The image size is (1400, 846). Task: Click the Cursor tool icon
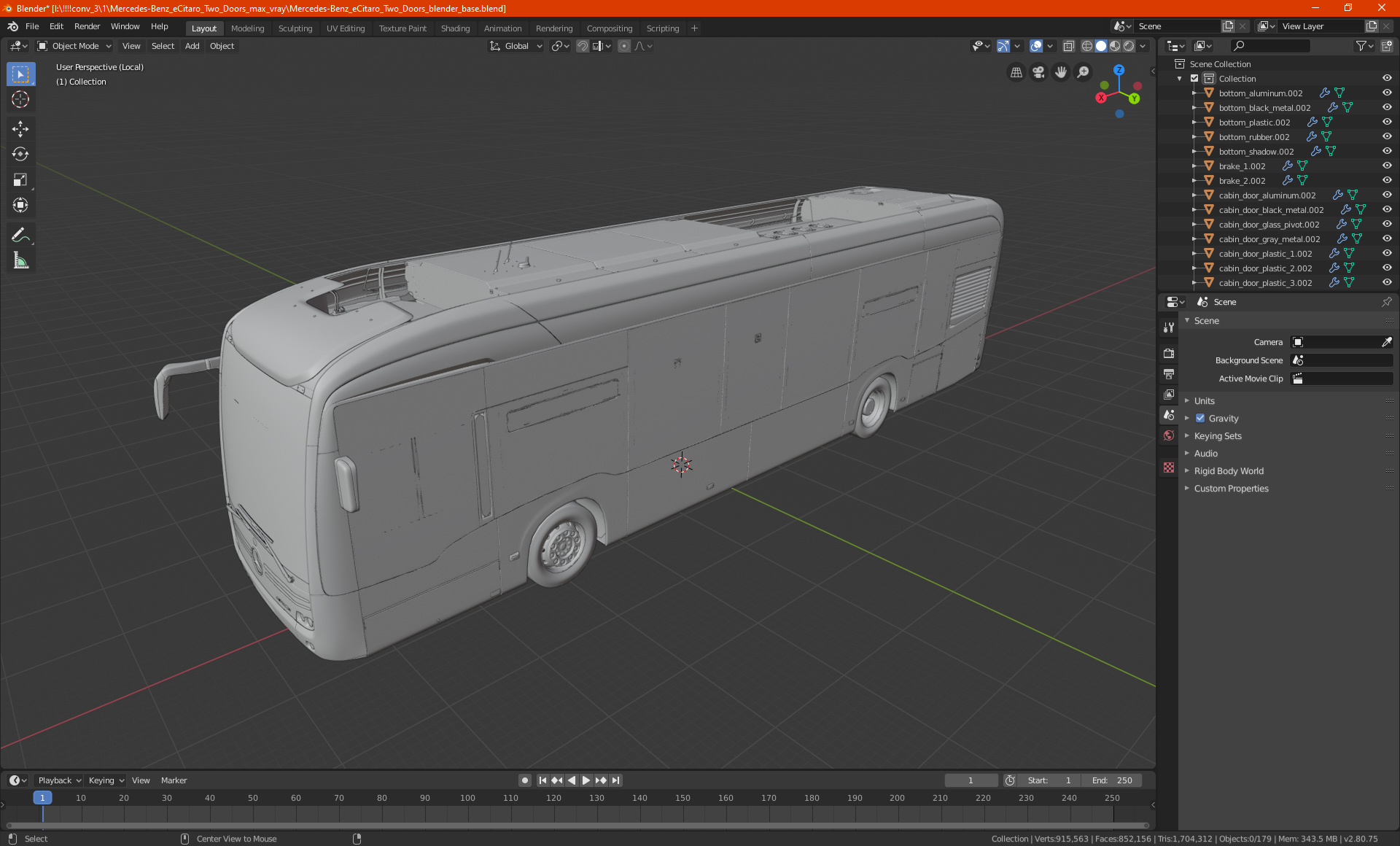click(20, 99)
